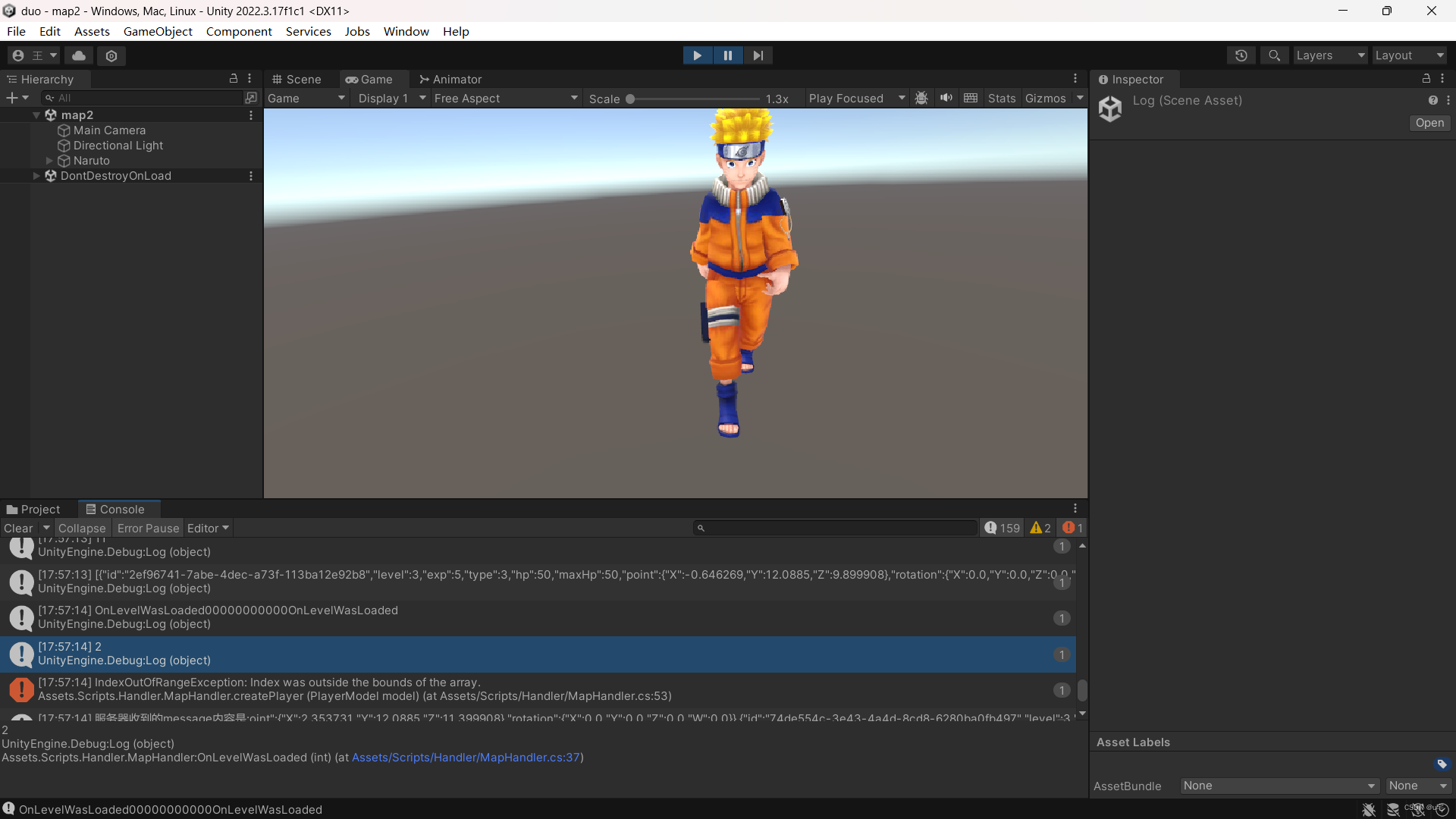
Task: Click the MapHandler.cs:37 link in Console
Action: tap(465, 757)
